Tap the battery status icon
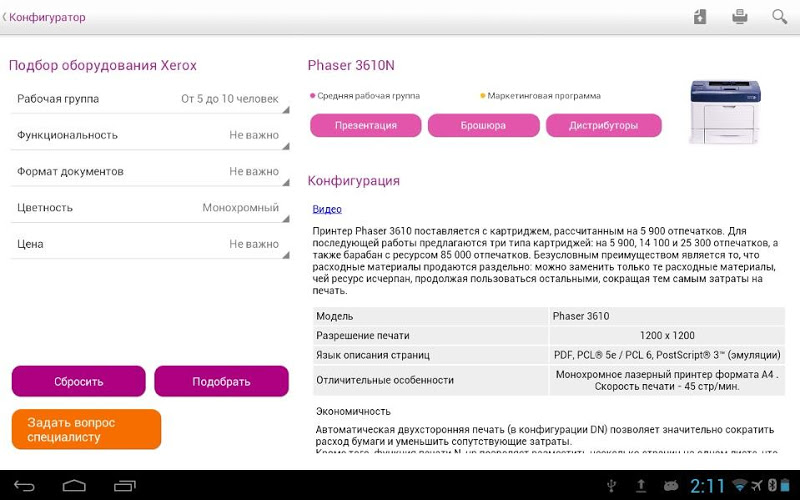The width and height of the screenshot is (800, 500). [x=785, y=485]
